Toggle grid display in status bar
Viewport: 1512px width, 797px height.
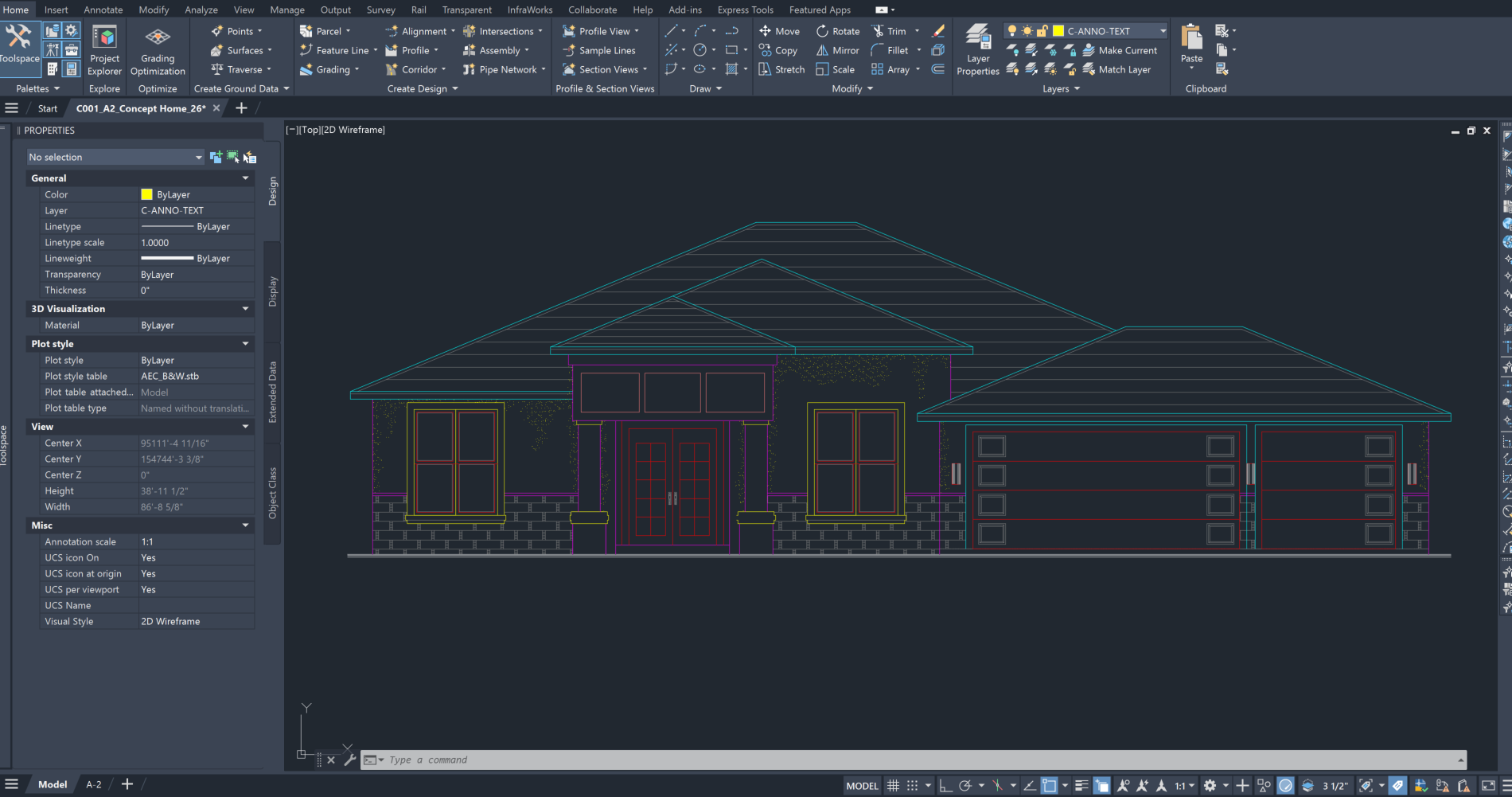click(893, 786)
